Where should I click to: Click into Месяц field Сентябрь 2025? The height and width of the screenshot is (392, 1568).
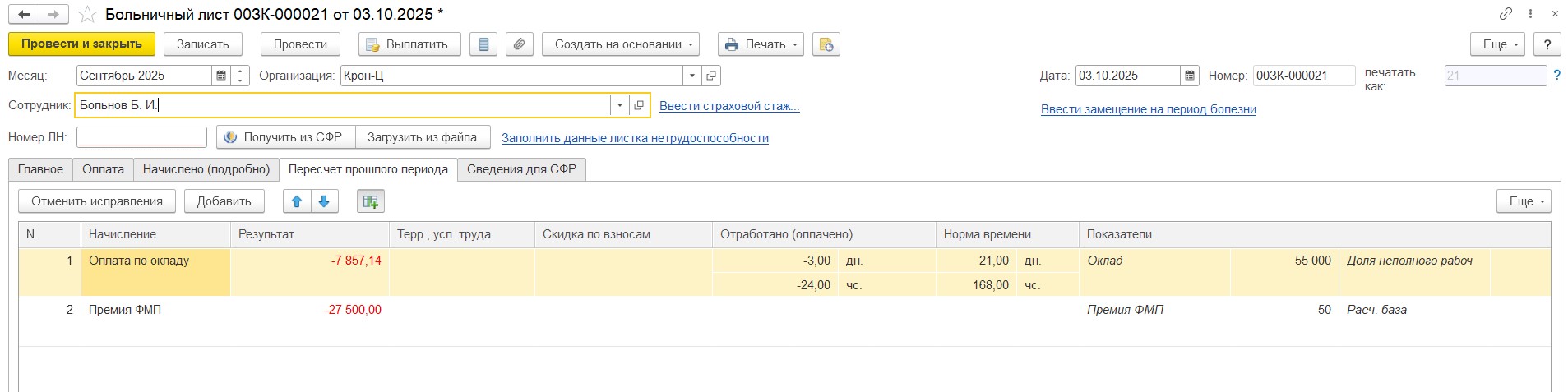tap(144, 76)
